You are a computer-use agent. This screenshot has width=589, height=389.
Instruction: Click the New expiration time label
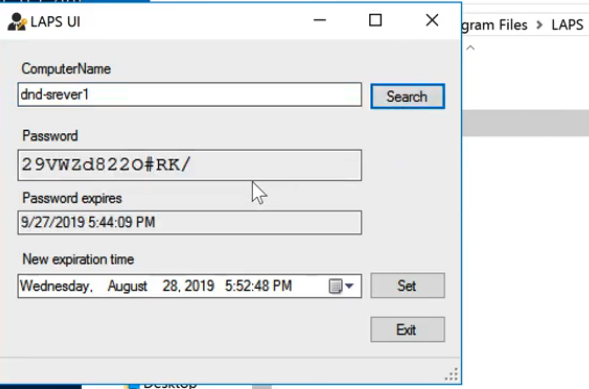click(x=78, y=259)
